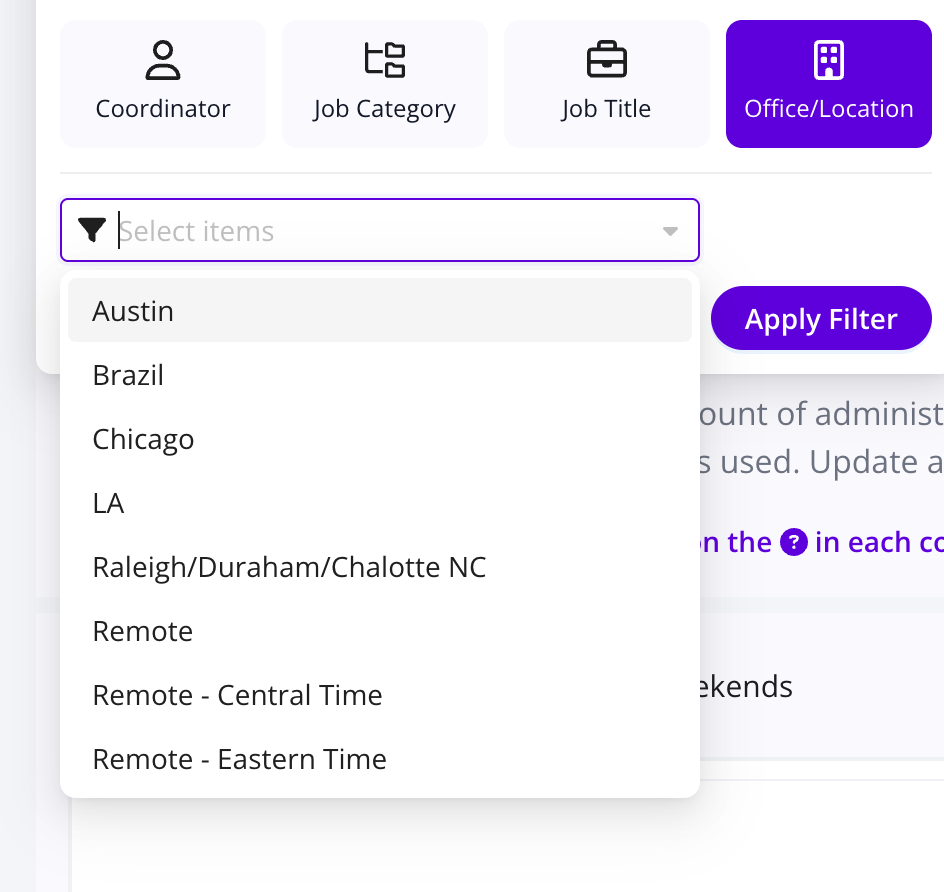Choose Austin from the location list
The height and width of the screenshot is (892, 944).
(x=380, y=311)
